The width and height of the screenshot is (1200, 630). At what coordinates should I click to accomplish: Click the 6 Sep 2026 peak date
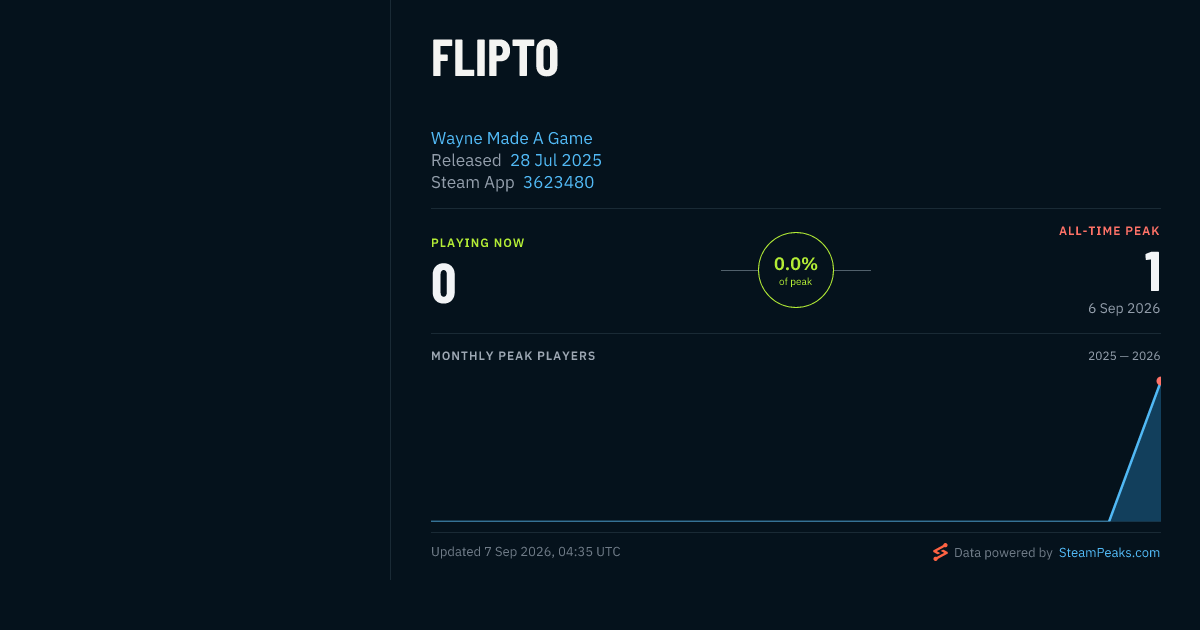click(x=1124, y=308)
